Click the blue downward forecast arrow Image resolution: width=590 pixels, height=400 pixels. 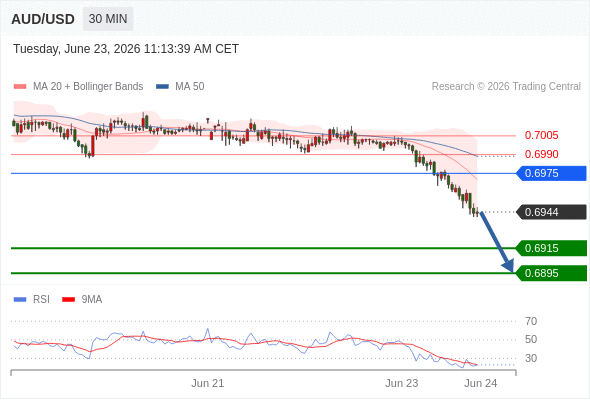pyautogui.click(x=497, y=242)
